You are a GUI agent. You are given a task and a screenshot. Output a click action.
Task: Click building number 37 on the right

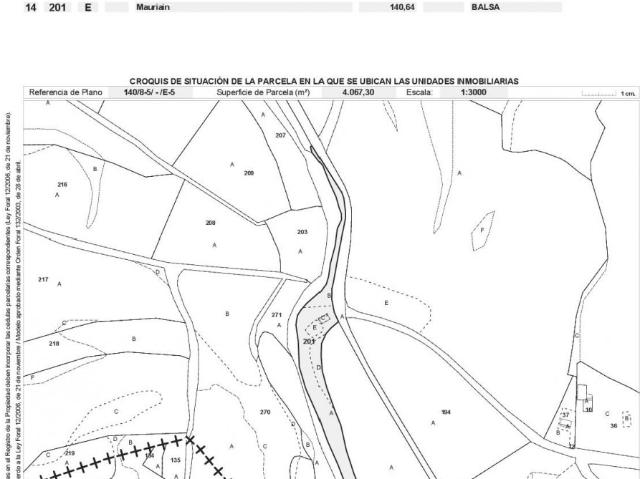pos(566,415)
